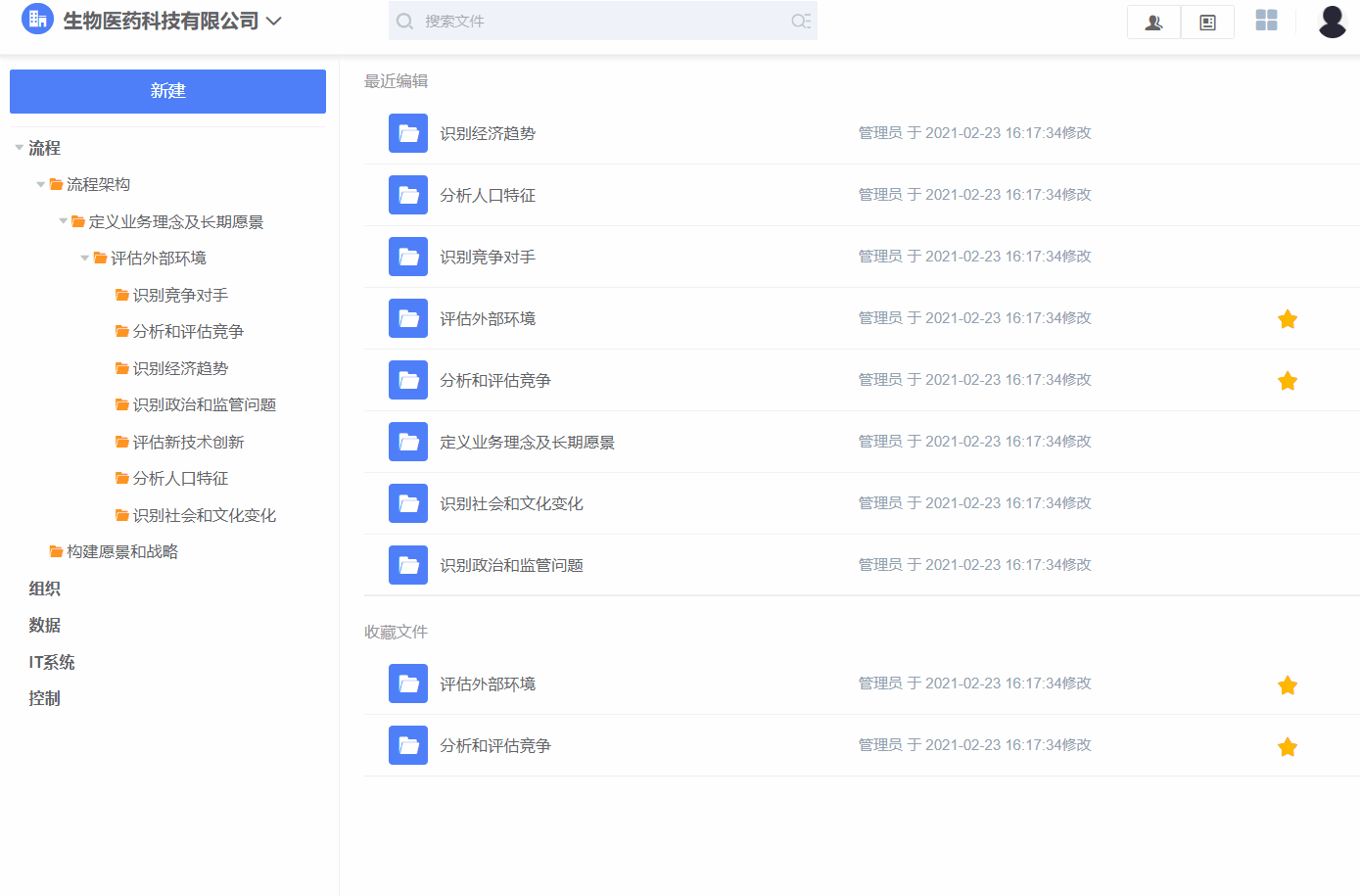Open the 识别经济趋势 folder icon
This screenshot has height=896, width=1360.
tap(408, 133)
